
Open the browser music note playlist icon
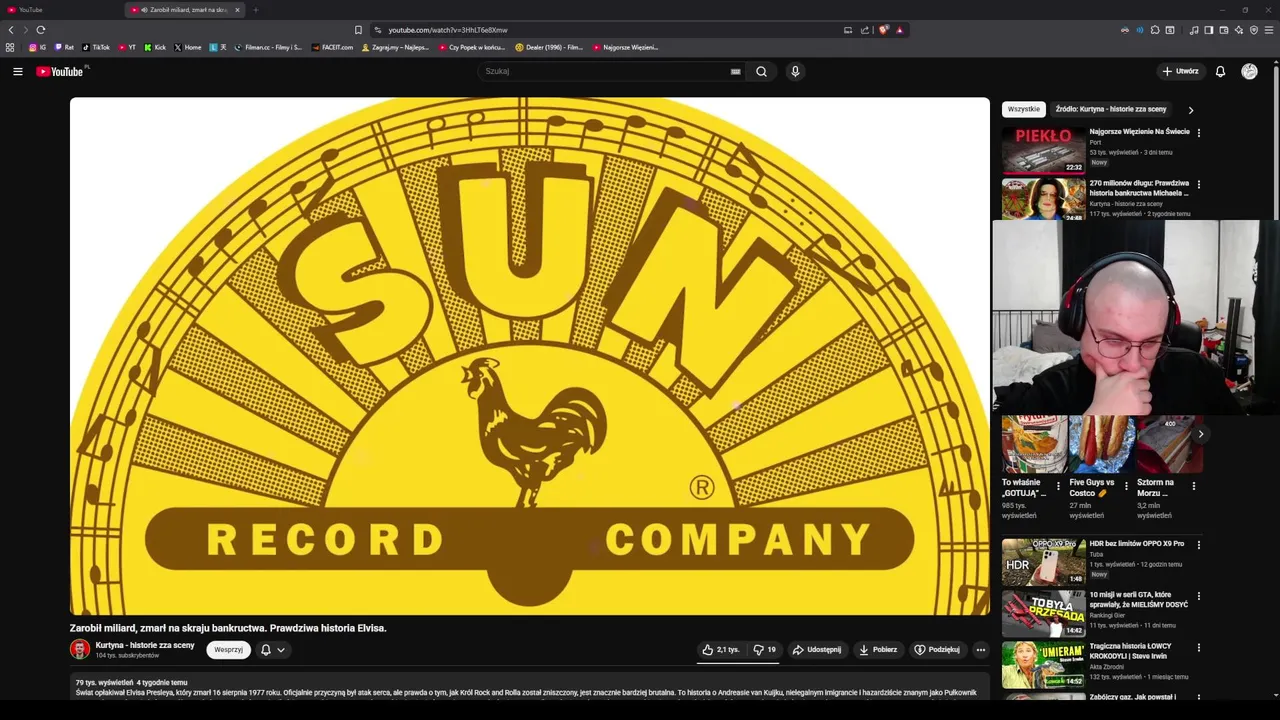coord(1194,30)
